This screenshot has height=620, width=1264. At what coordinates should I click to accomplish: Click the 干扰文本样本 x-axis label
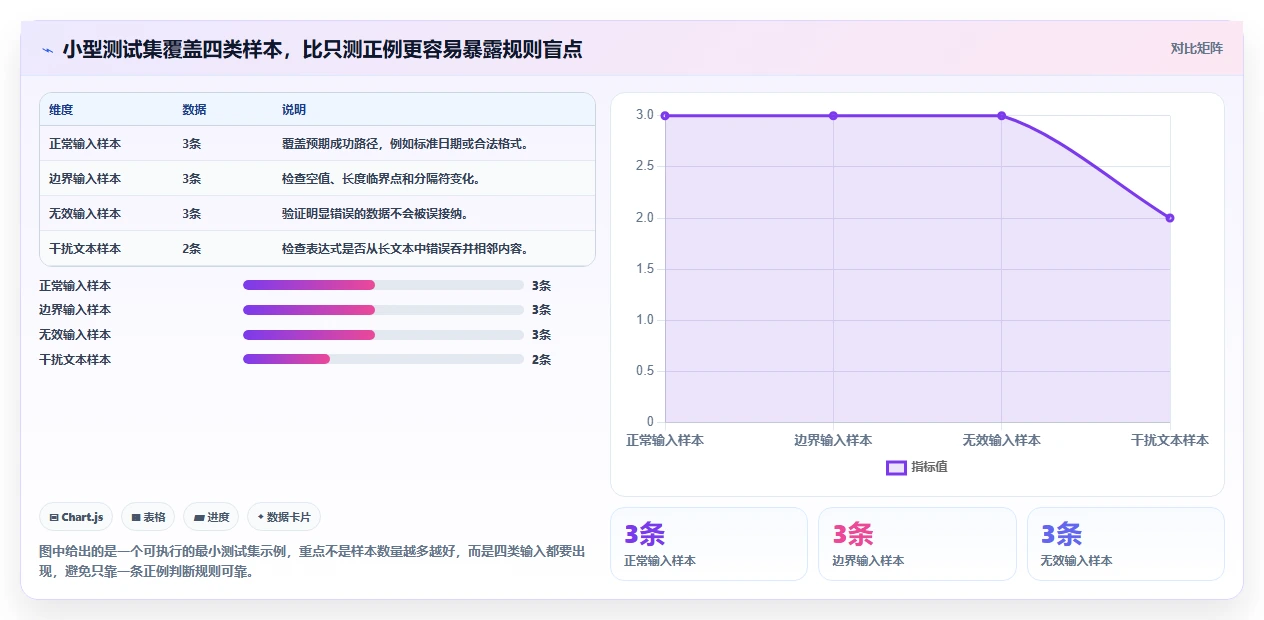pos(1170,440)
